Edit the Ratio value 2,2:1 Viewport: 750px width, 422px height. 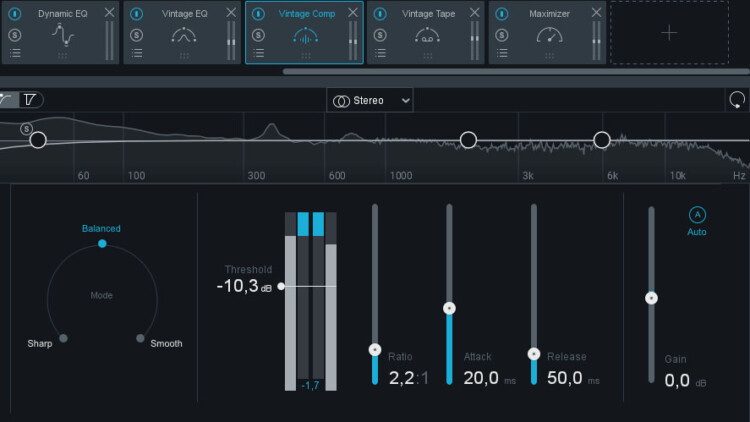tap(409, 378)
